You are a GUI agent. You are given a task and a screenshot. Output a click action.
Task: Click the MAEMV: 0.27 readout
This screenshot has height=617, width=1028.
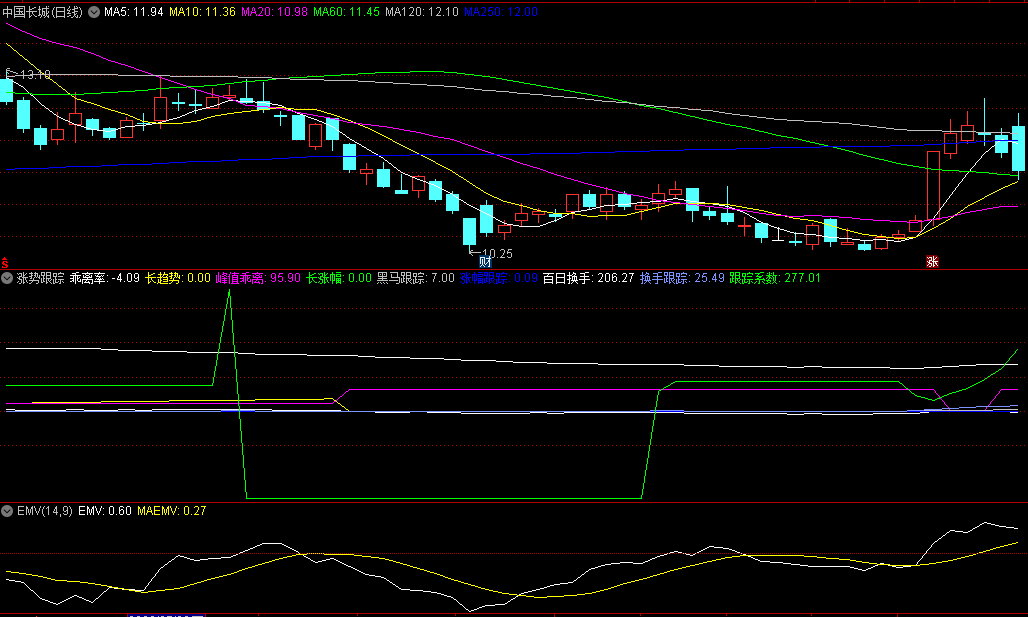pyautogui.click(x=172, y=511)
